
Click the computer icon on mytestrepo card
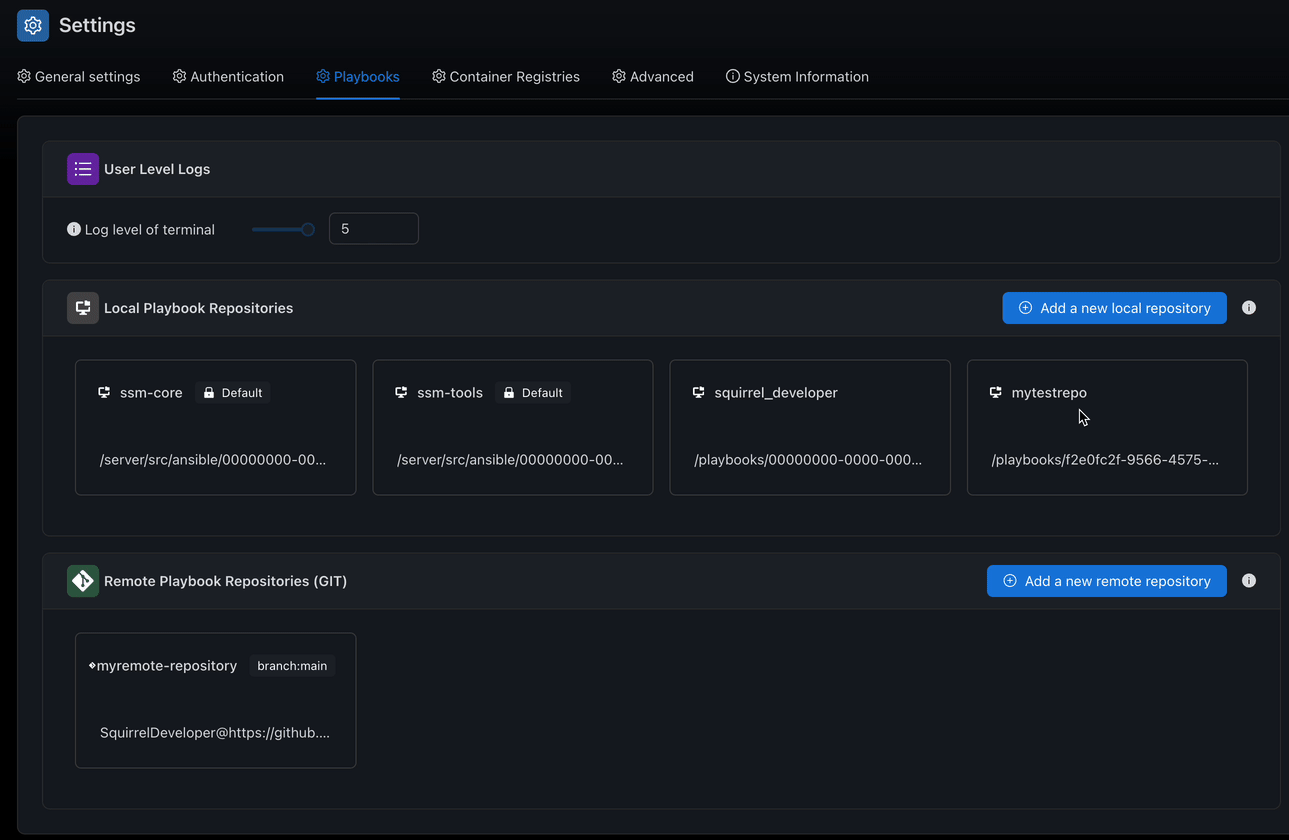point(995,392)
